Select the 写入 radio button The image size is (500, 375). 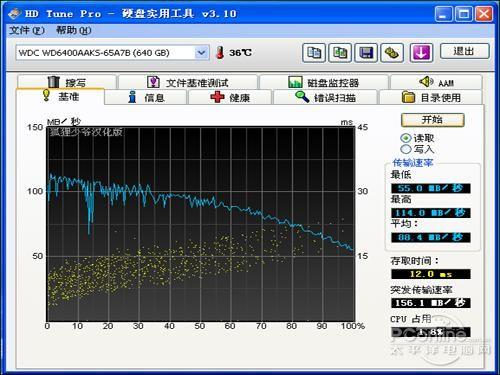pos(406,149)
